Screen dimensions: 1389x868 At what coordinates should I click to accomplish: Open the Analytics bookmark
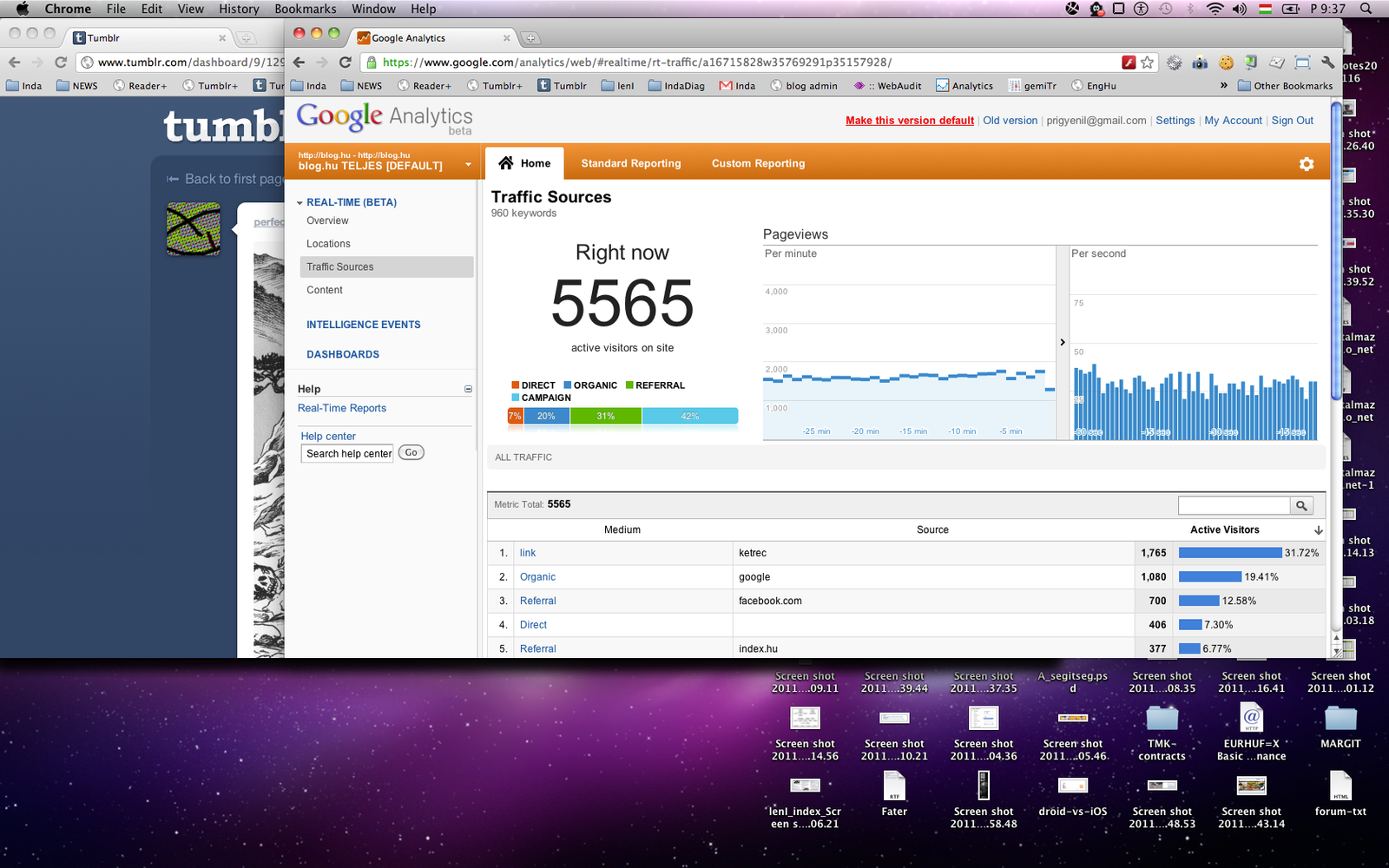point(964,86)
